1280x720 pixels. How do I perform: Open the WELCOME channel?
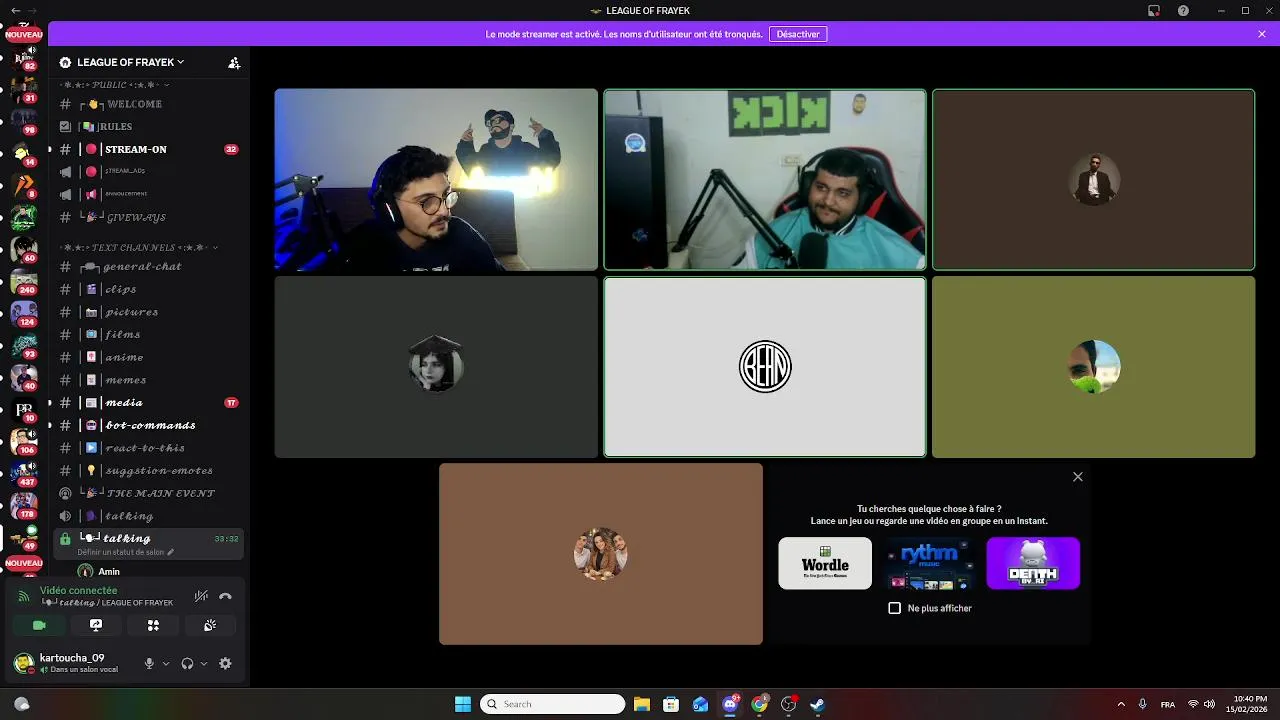pyautogui.click(x=148, y=104)
